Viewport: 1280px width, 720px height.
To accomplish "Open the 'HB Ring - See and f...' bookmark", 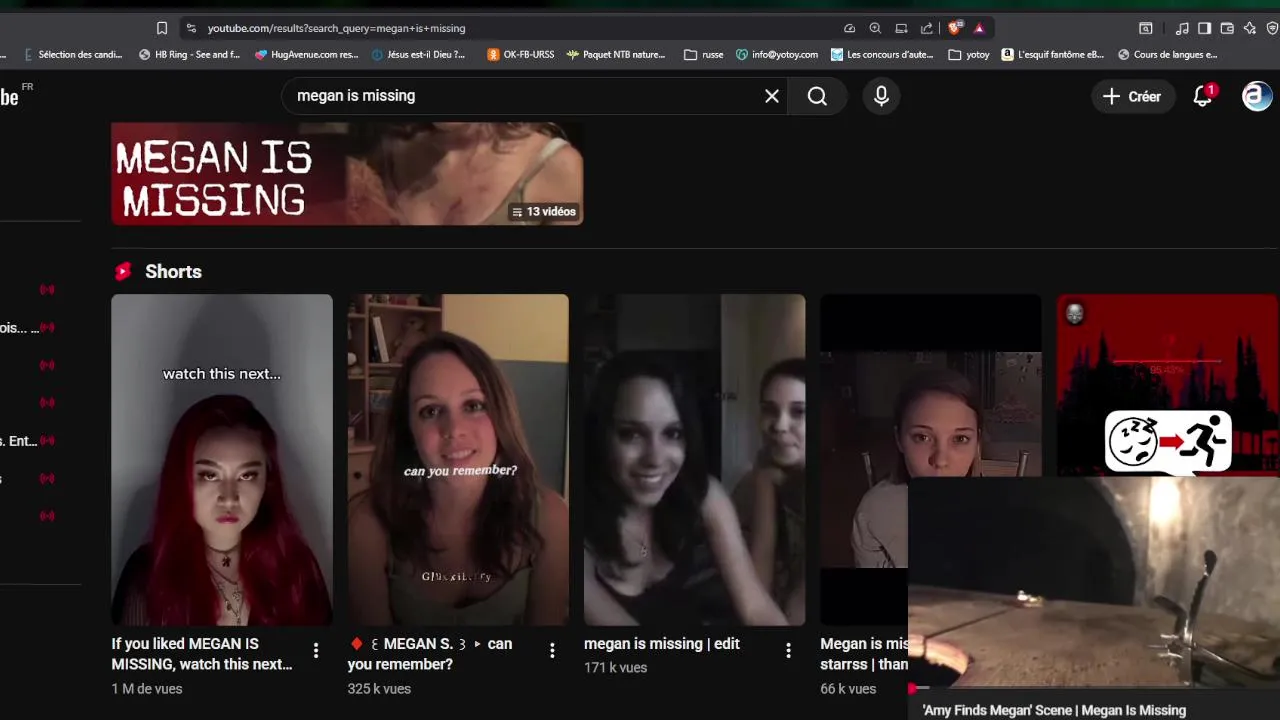I will [190, 55].
